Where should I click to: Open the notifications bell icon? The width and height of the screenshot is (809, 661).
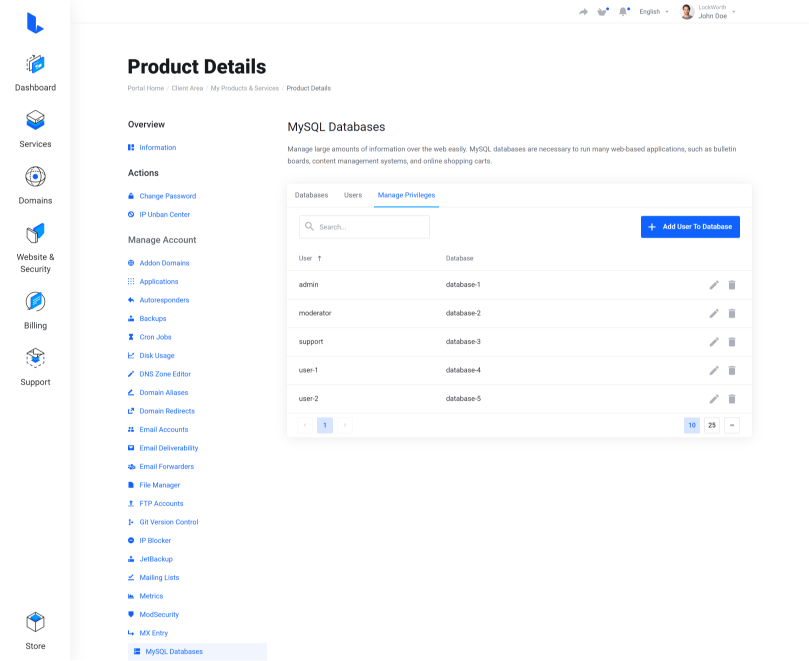624,12
